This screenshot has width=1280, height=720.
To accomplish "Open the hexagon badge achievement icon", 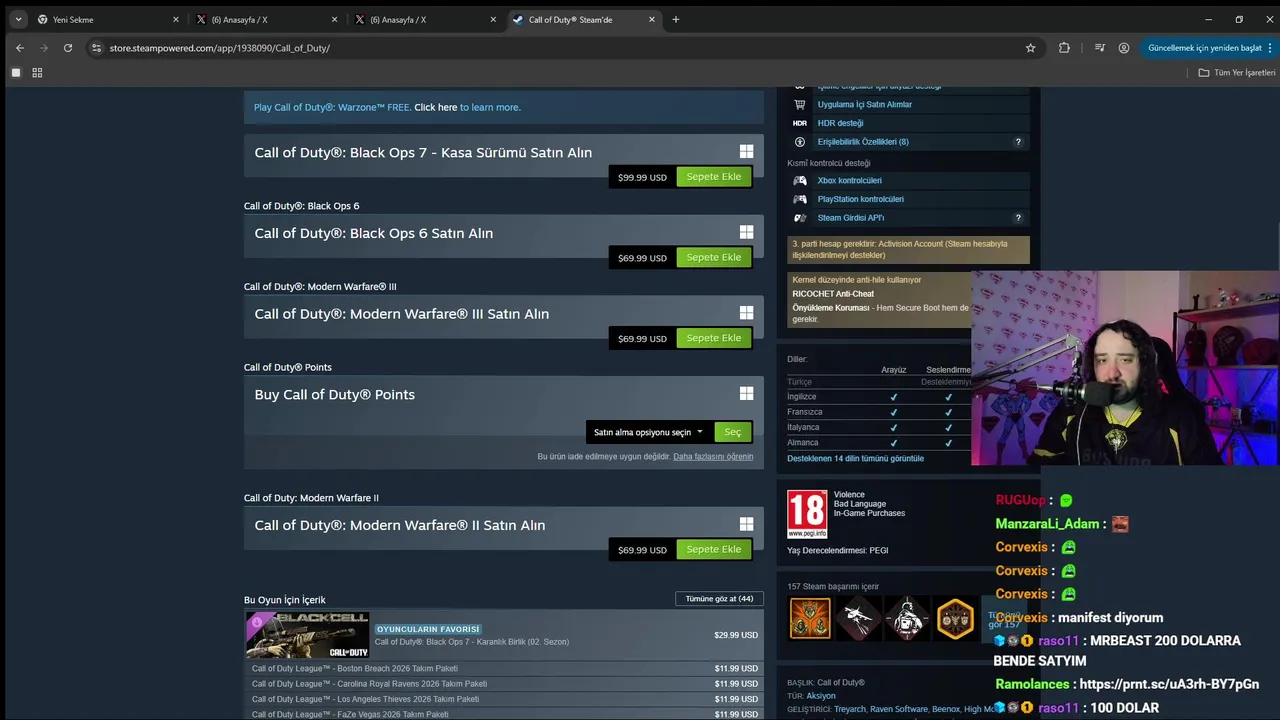I will [955, 619].
